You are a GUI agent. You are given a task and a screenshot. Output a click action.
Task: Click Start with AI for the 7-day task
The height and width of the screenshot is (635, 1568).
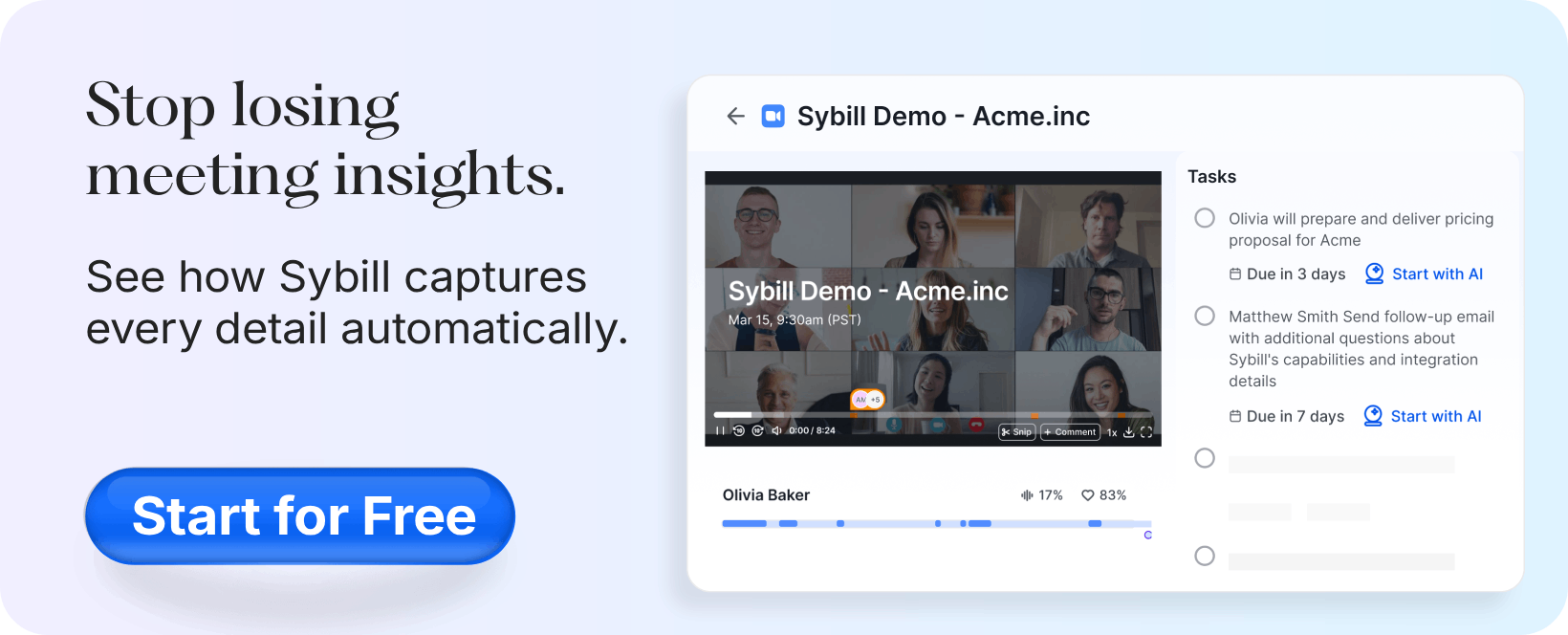pos(1436,416)
